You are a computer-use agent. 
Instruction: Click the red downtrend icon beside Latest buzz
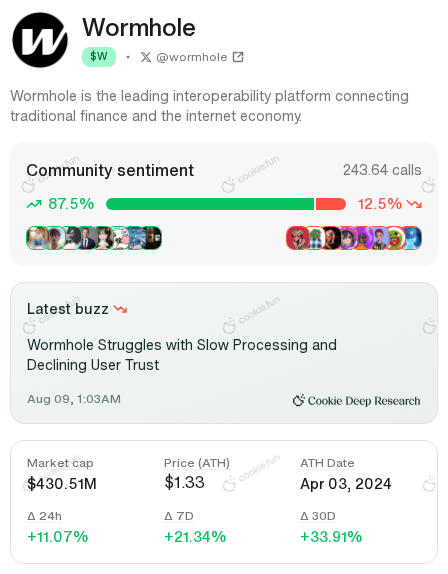point(120,309)
